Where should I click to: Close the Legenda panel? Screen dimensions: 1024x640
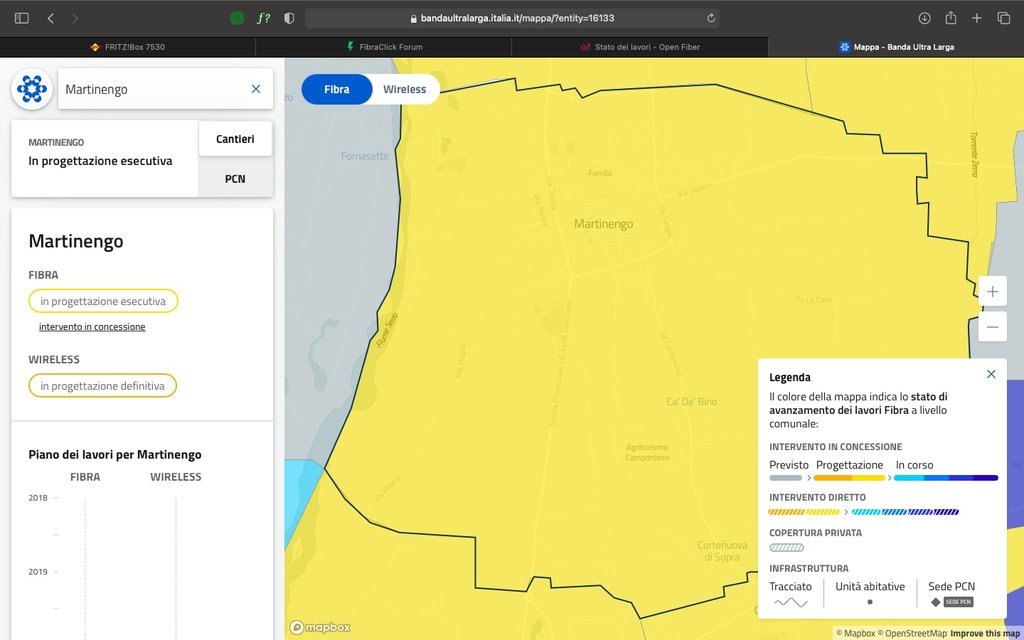tap(991, 374)
